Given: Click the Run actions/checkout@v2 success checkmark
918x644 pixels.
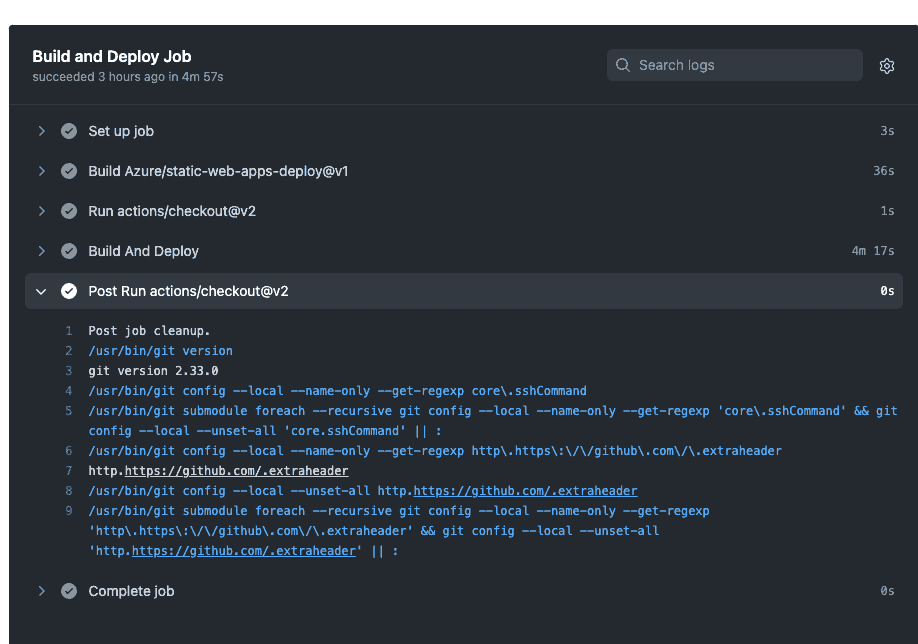Looking at the screenshot, I should tap(69, 211).
